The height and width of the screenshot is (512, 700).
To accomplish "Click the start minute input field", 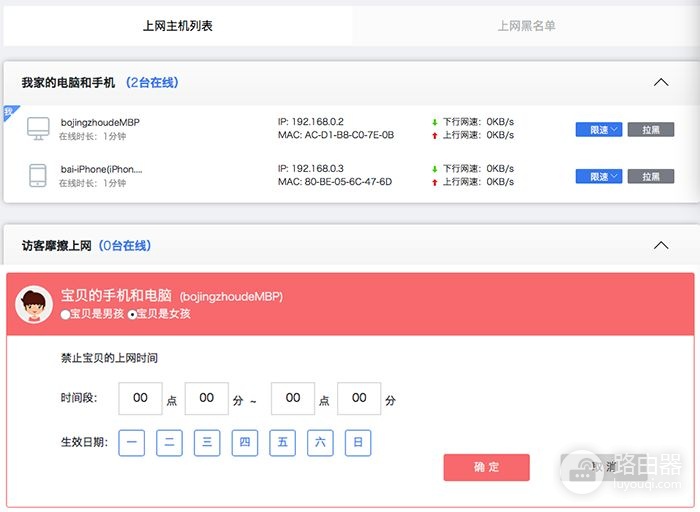I will click(x=207, y=398).
